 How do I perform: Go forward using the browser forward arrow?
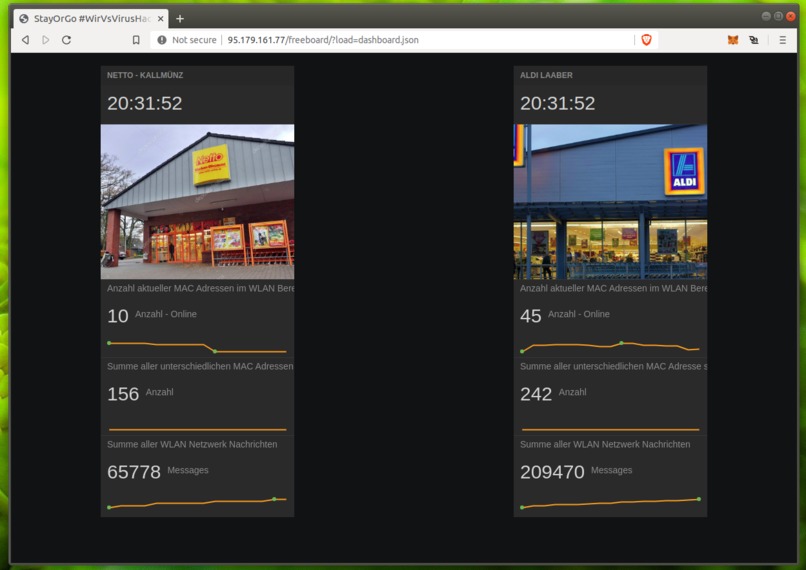click(46, 40)
